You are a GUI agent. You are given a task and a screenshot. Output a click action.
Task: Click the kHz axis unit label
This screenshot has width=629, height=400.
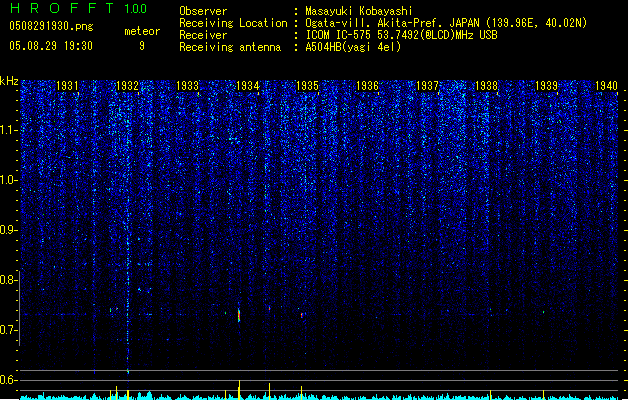coord(9,81)
